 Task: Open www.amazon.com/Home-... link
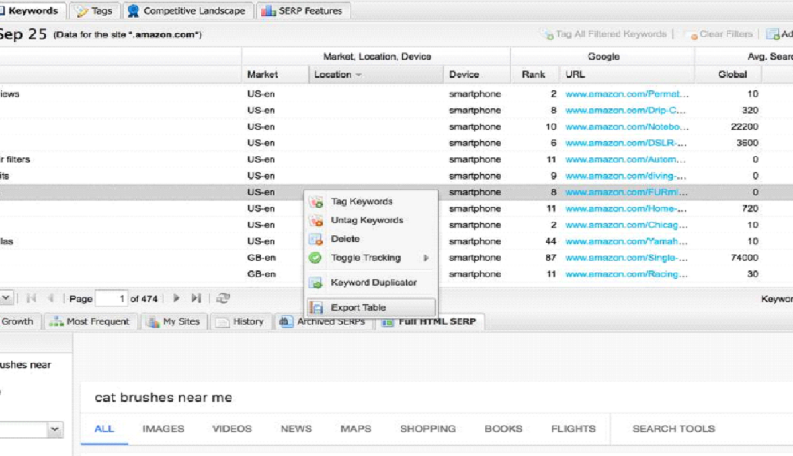626,209
